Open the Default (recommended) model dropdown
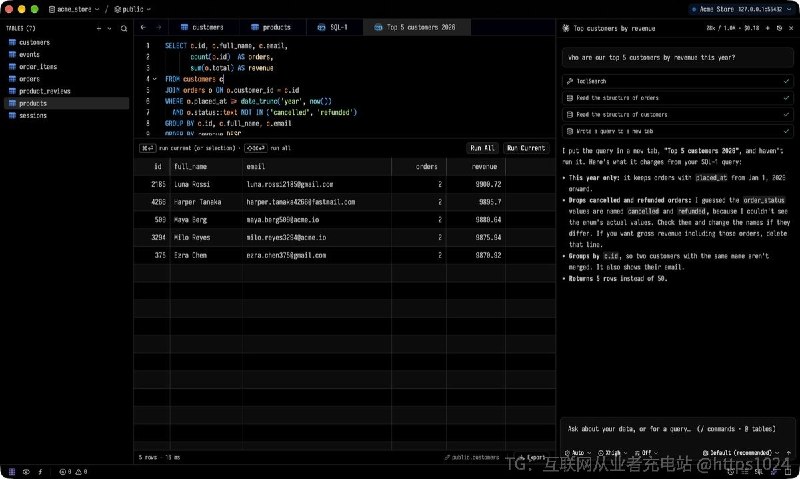Image resolution: width=800 pixels, height=479 pixels. coord(740,452)
